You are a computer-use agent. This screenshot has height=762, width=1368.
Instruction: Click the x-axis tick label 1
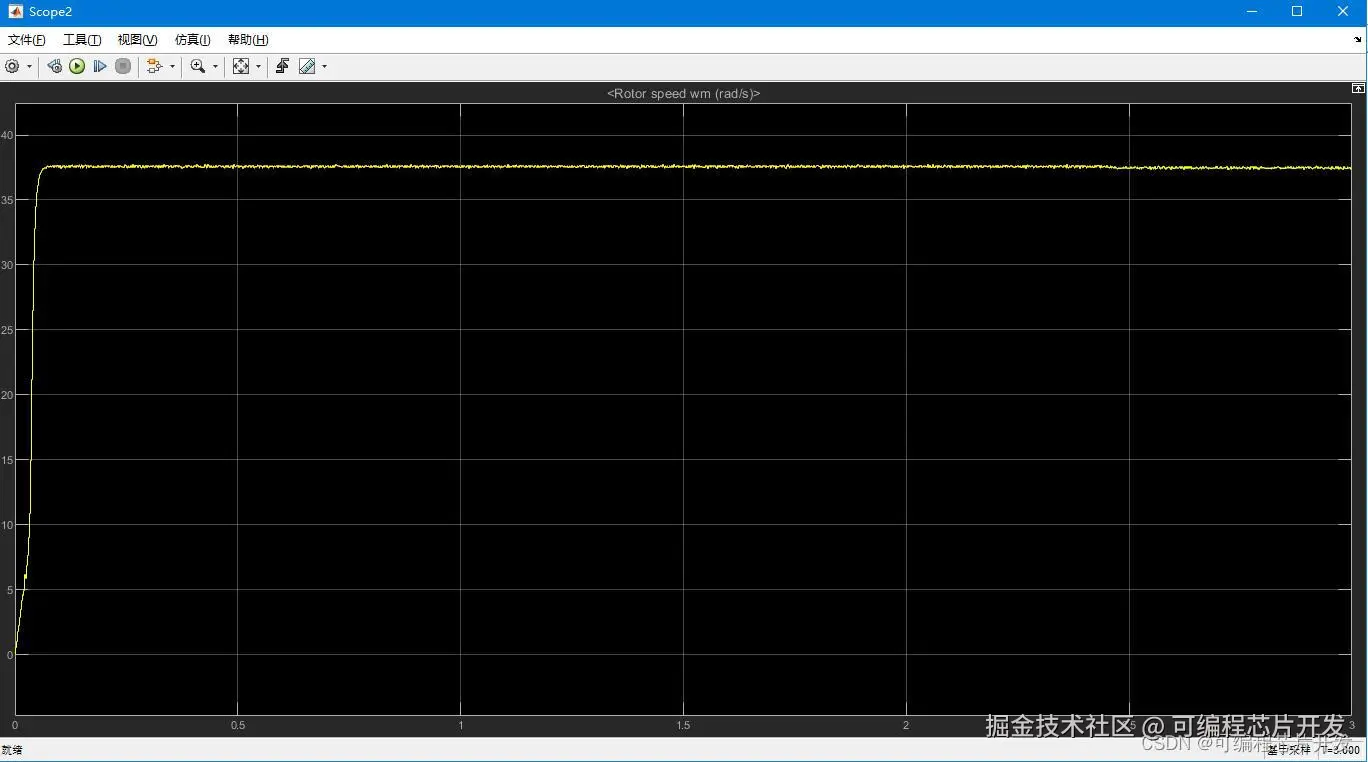coord(461,725)
